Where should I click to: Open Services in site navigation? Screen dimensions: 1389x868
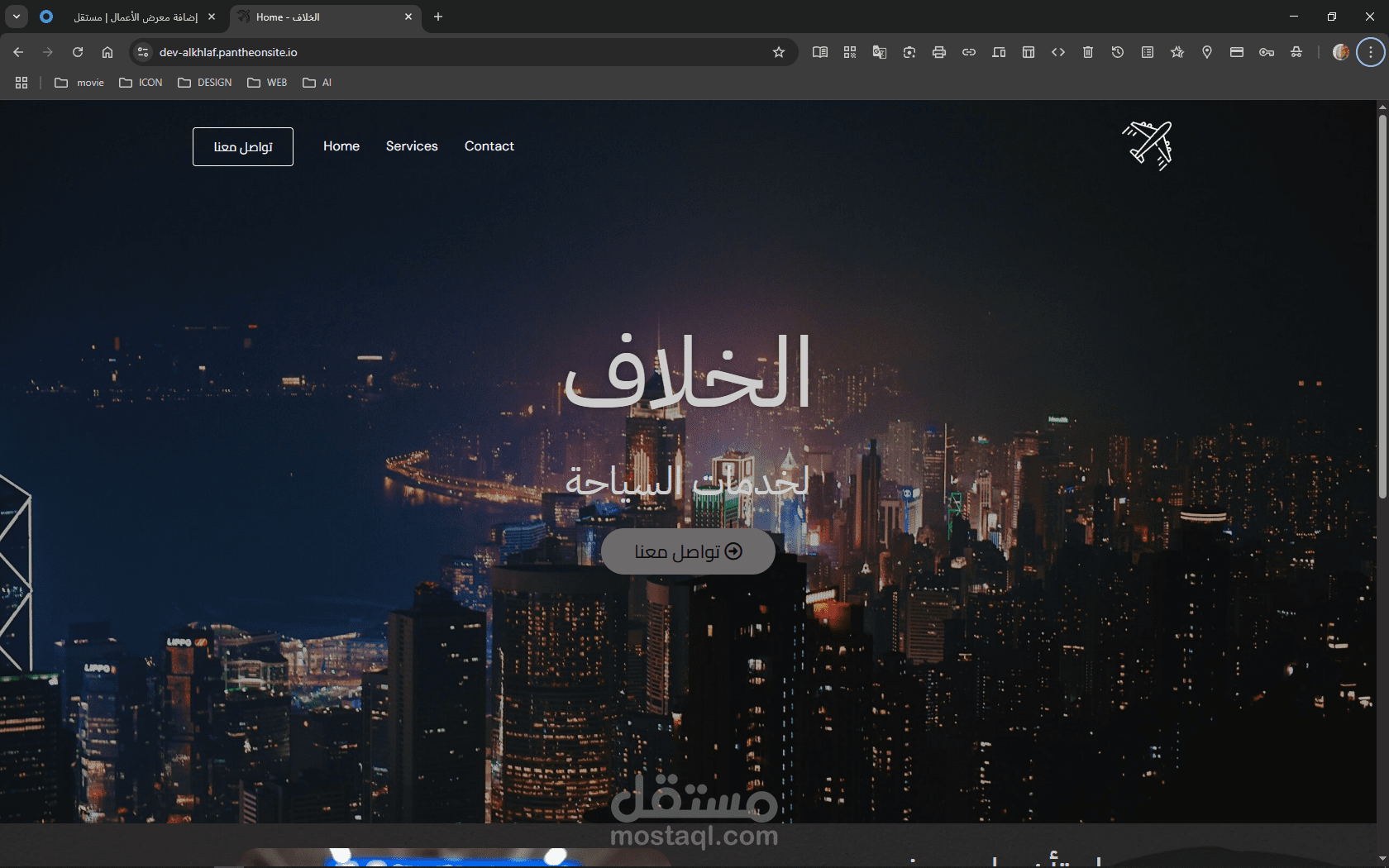412,146
